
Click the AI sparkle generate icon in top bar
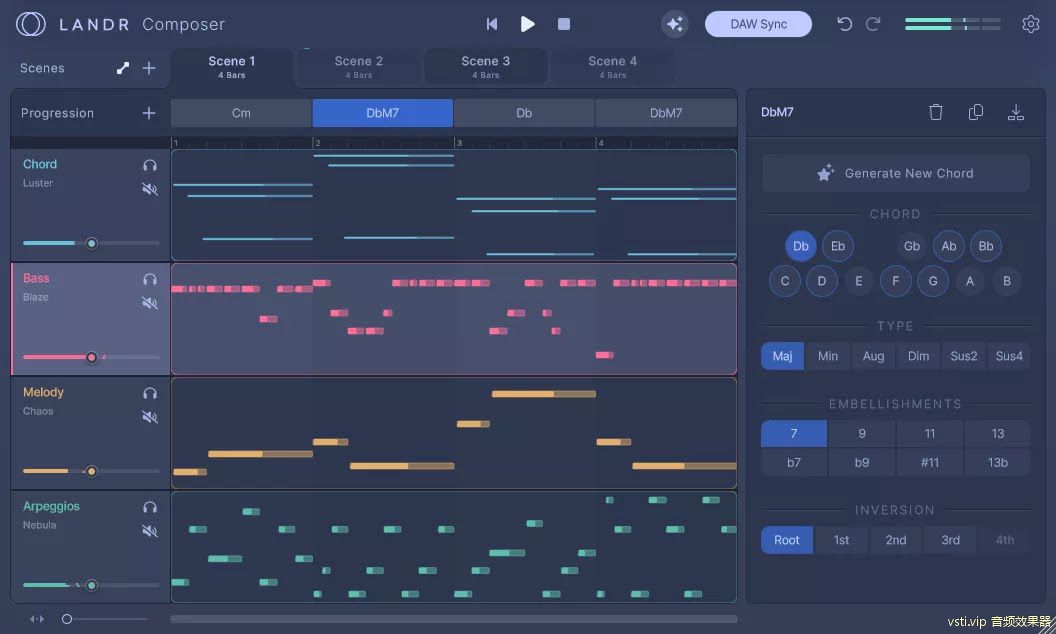tap(674, 24)
